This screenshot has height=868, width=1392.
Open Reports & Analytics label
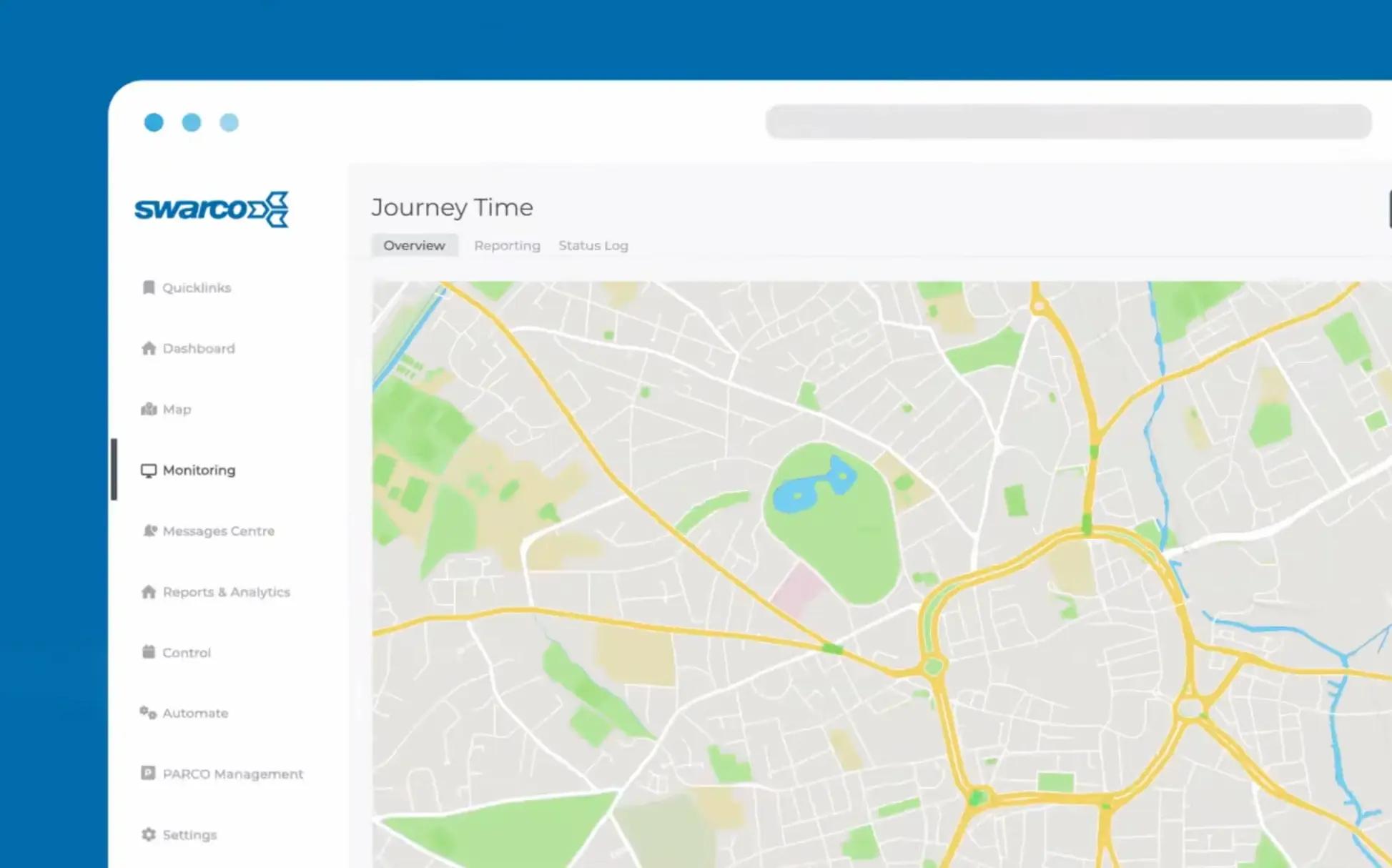coord(226,592)
